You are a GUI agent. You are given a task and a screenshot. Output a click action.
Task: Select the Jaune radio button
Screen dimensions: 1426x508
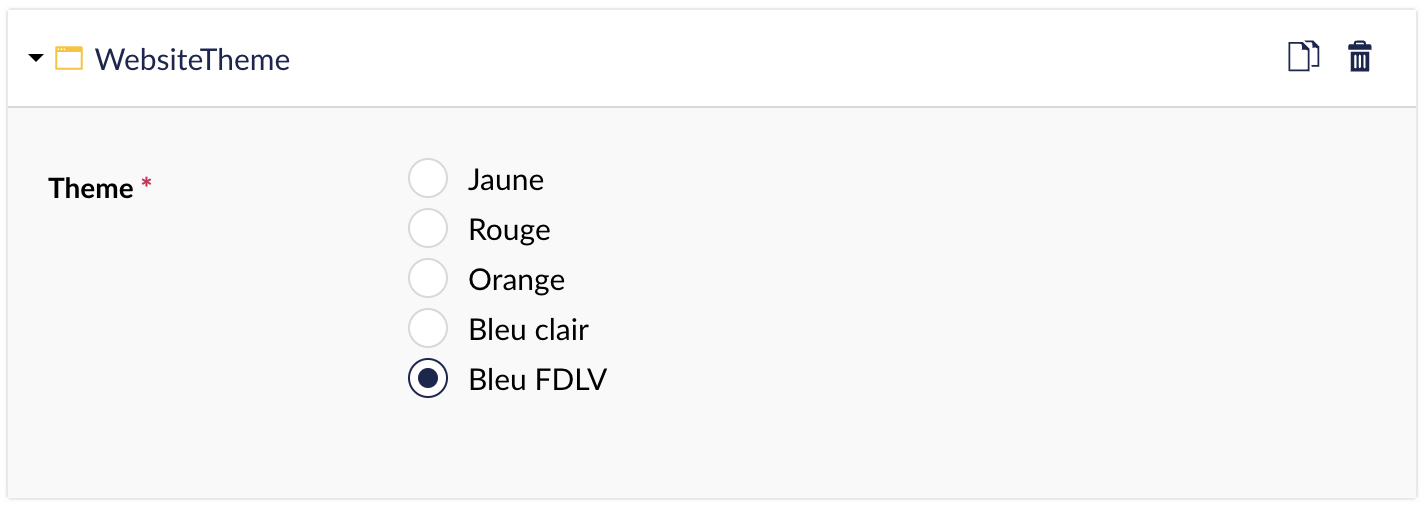point(428,179)
